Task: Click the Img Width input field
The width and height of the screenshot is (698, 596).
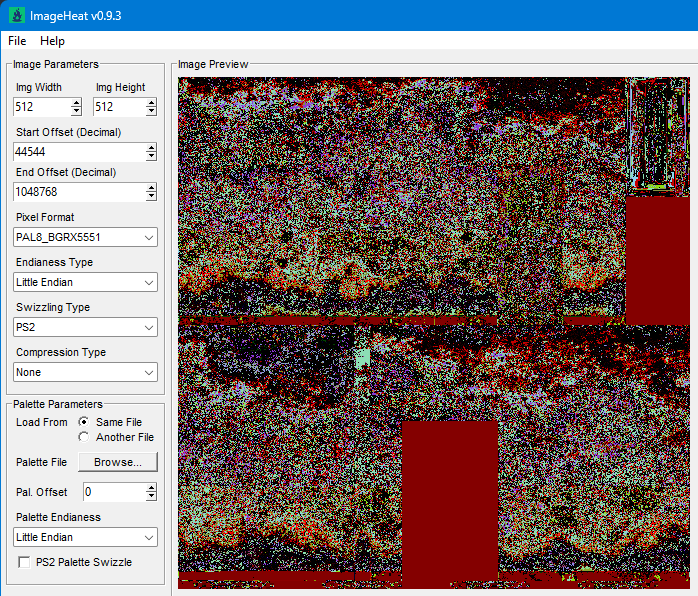Action: pyautogui.click(x=42, y=107)
